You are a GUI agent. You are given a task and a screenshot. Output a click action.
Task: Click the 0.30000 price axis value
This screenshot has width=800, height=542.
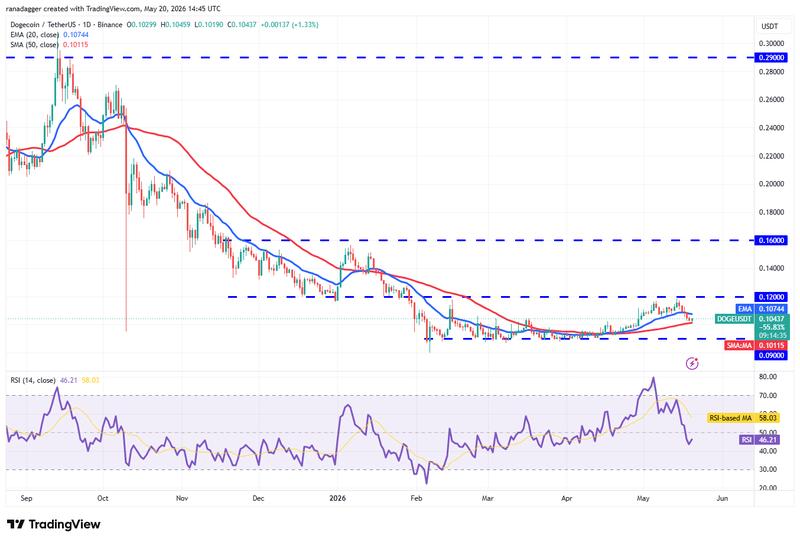[771, 44]
